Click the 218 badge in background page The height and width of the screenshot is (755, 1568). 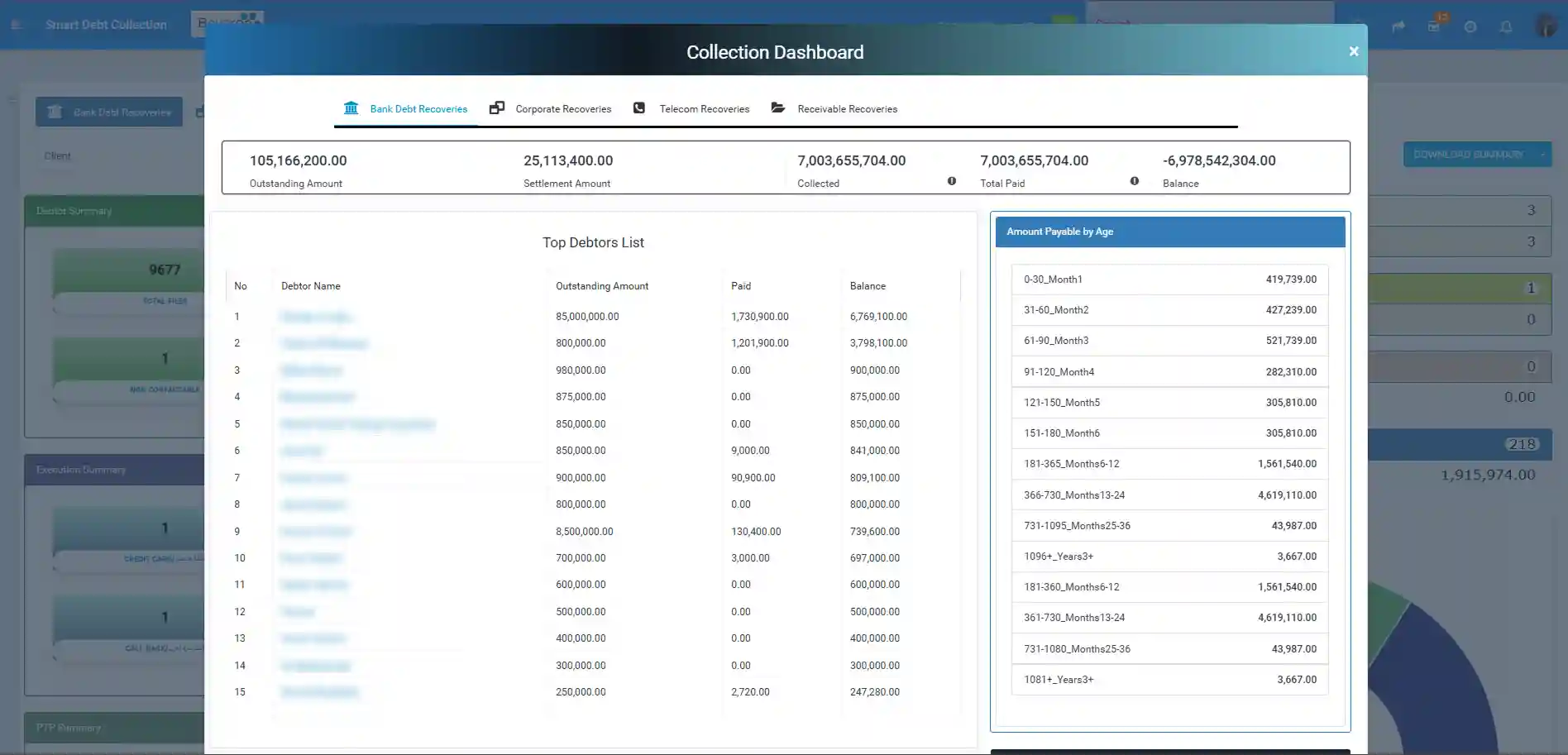point(1522,444)
